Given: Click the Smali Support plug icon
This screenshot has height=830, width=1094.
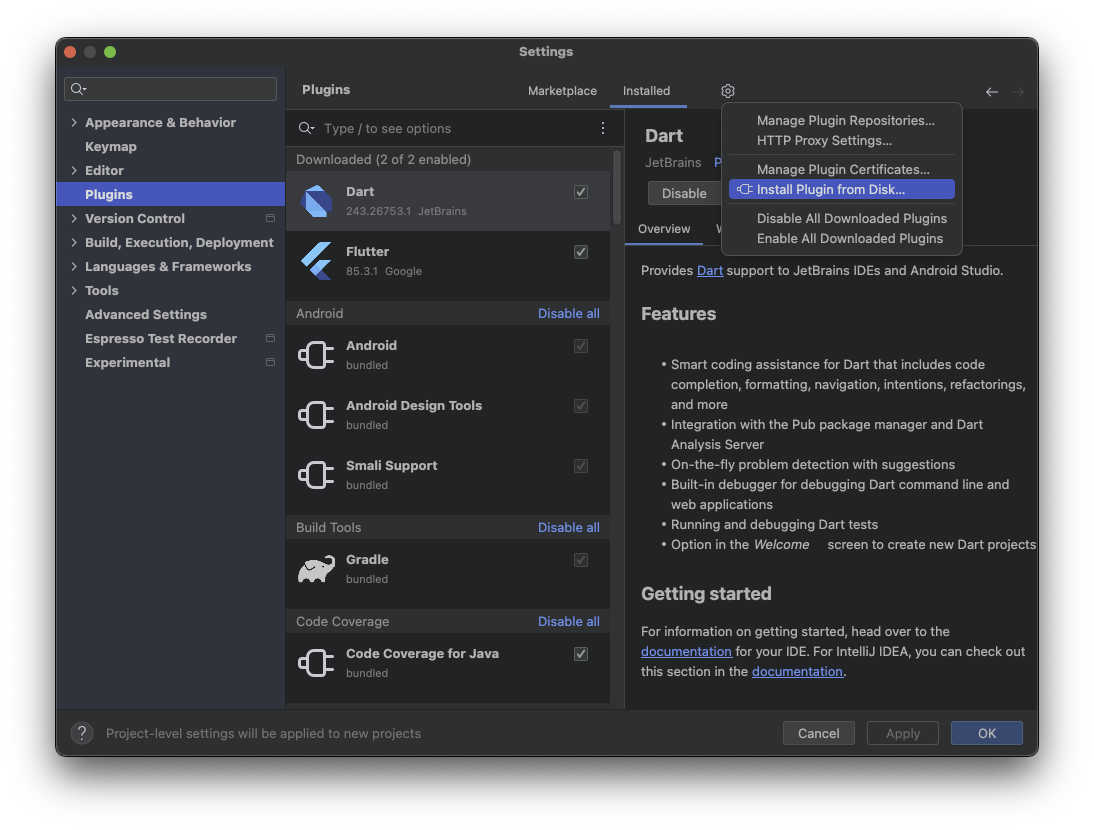Looking at the screenshot, I should (317, 475).
